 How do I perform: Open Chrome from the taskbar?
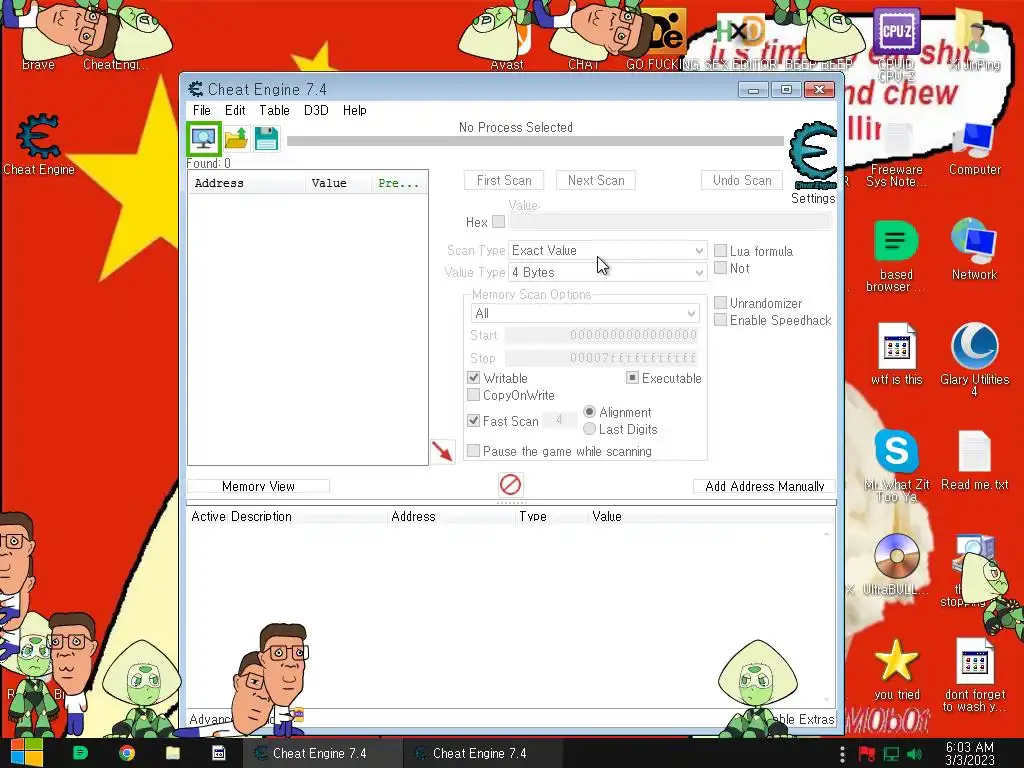(x=127, y=753)
